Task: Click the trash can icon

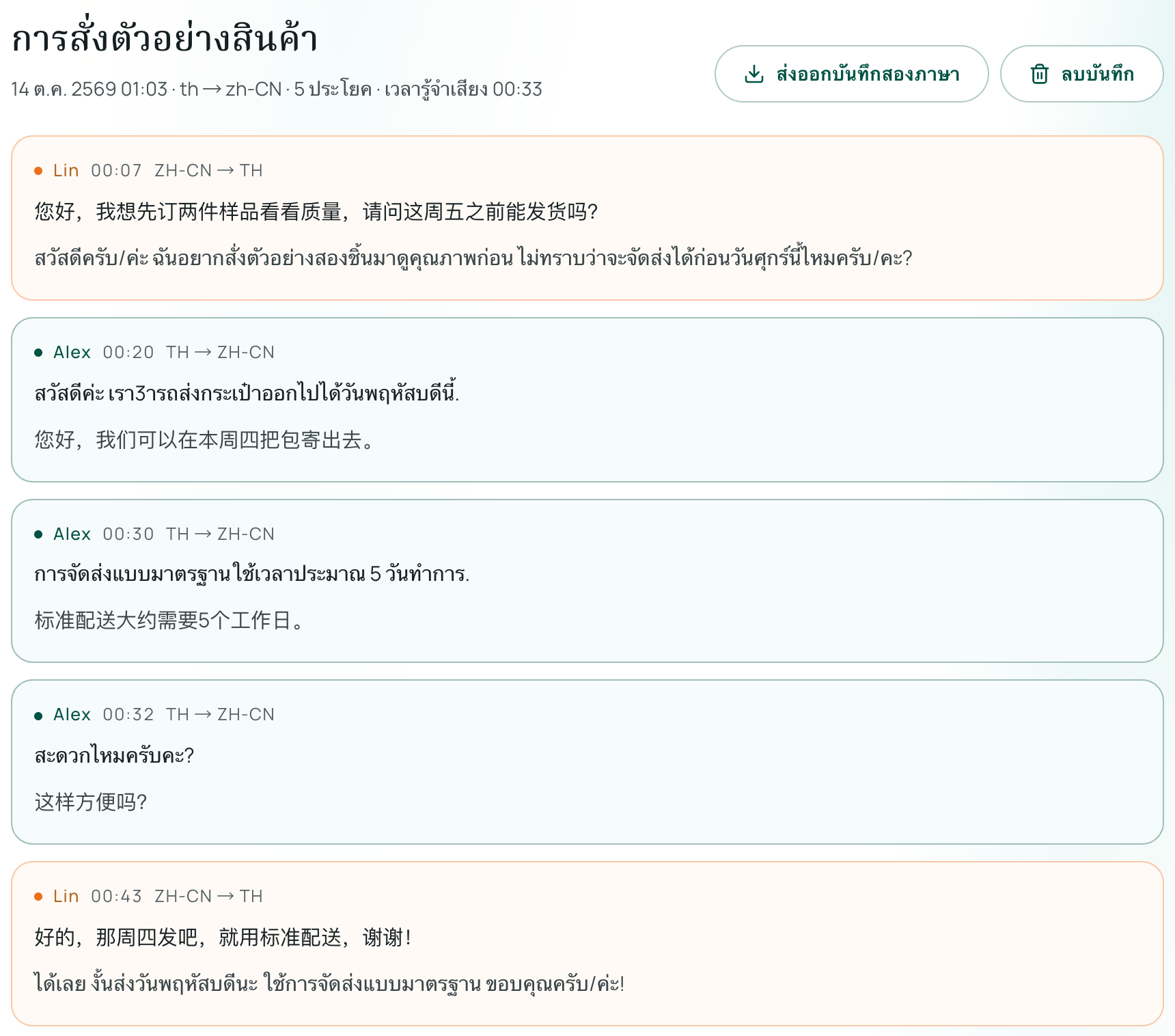Action: pyautogui.click(x=1039, y=74)
